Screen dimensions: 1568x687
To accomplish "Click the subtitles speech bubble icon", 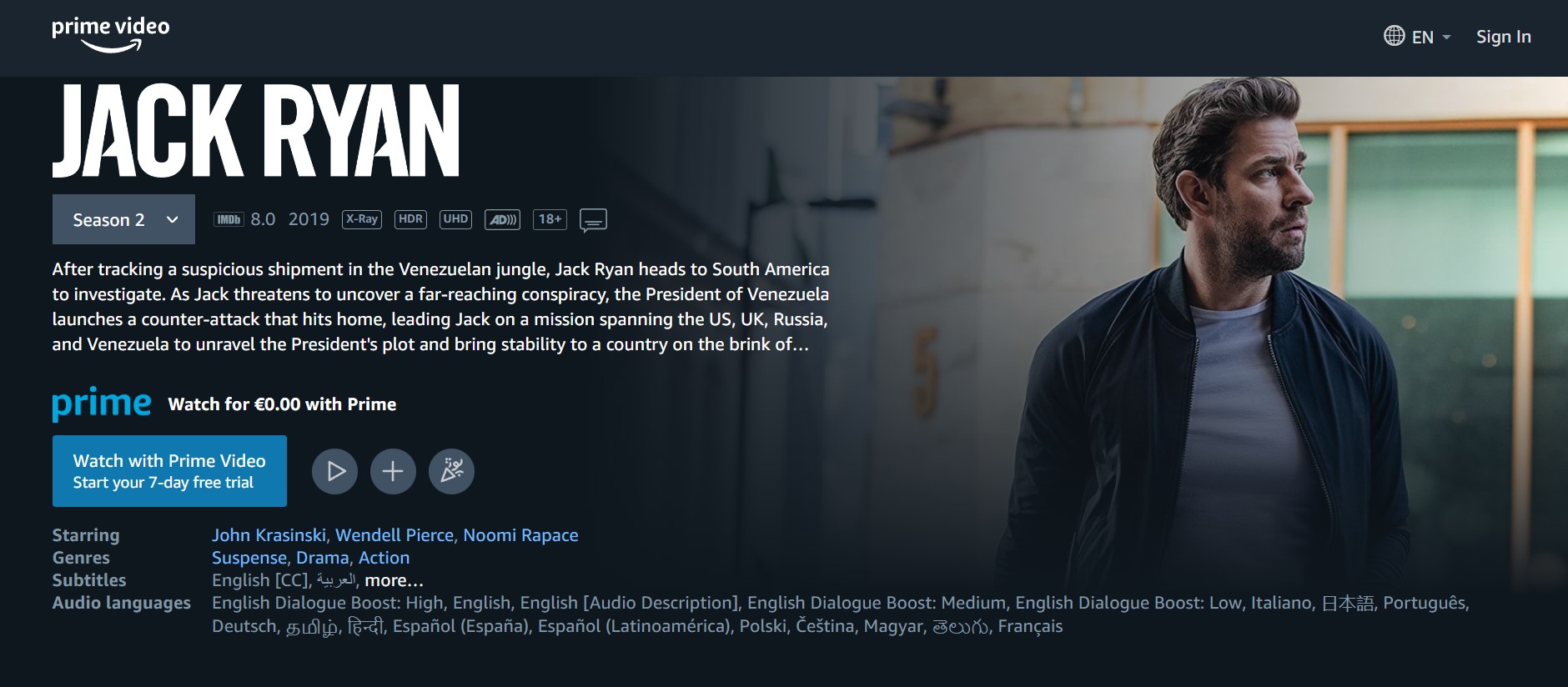I will 593,220.
